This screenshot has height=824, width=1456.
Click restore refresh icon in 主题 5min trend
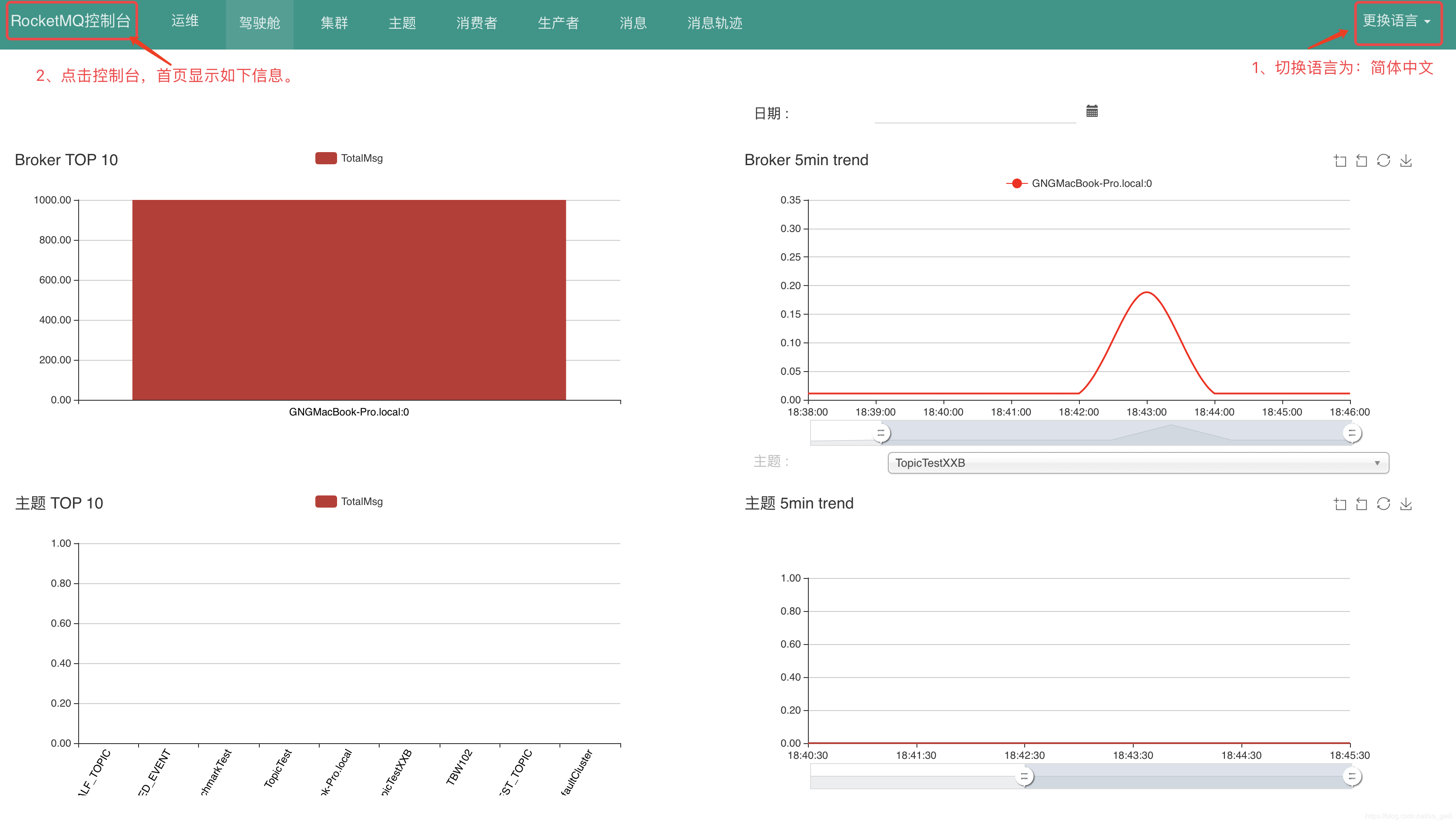1383,504
